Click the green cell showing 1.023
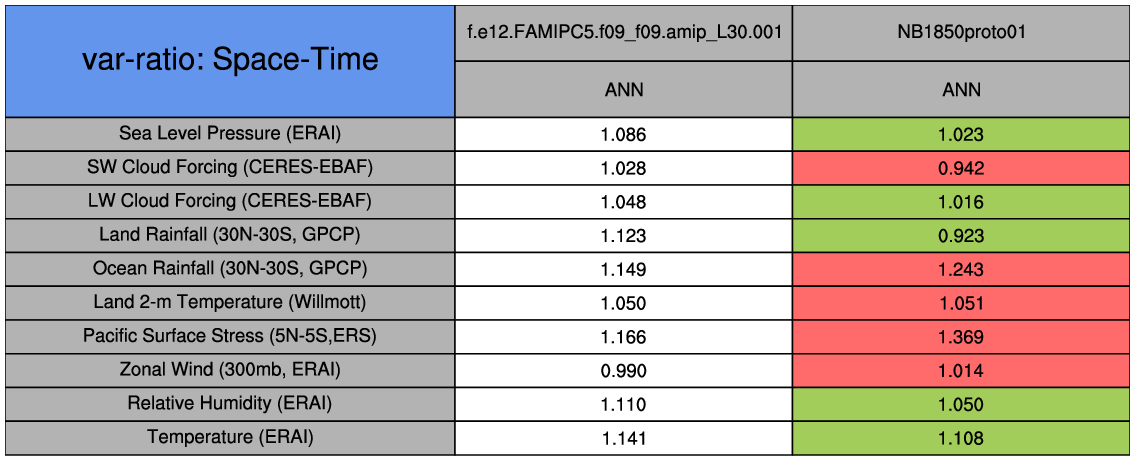 961,134
